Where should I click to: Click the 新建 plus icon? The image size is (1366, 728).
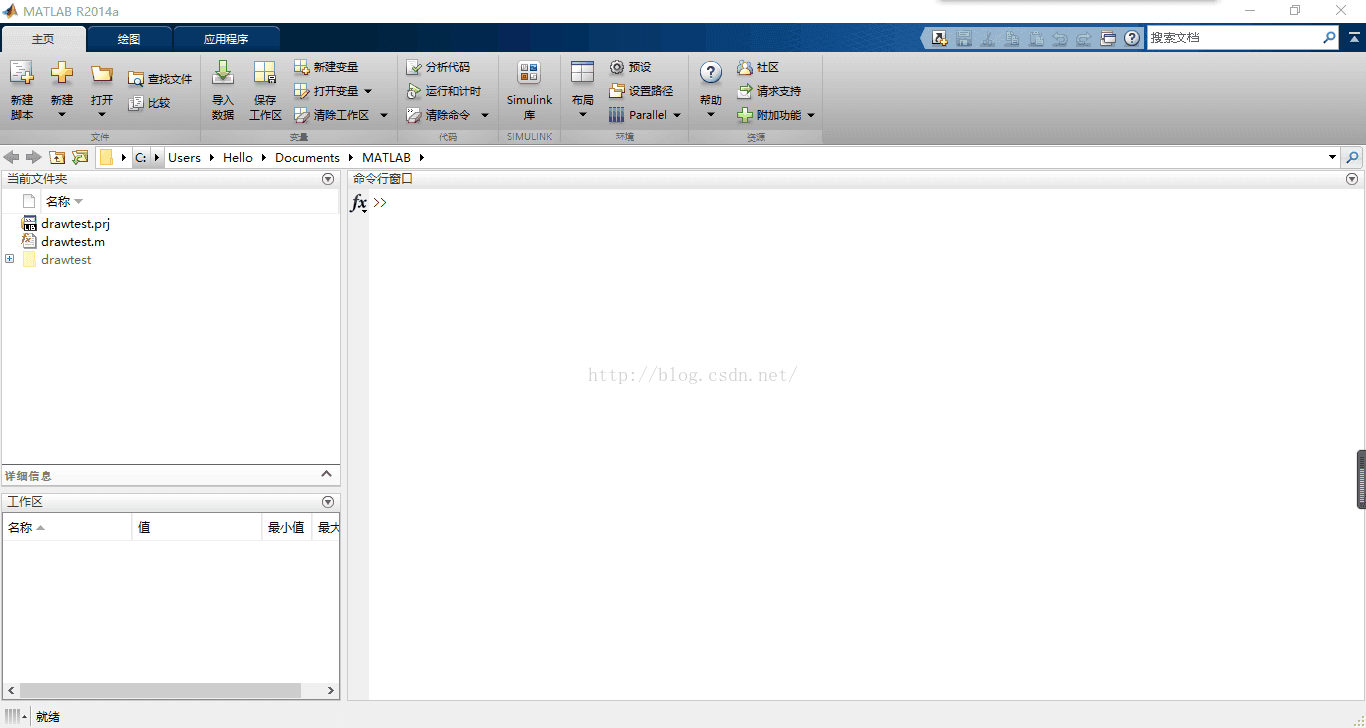(x=62, y=73)
